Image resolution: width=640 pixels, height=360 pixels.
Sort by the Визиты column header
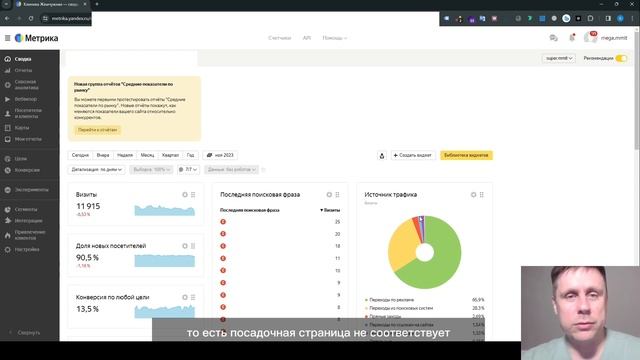point(330,210)
